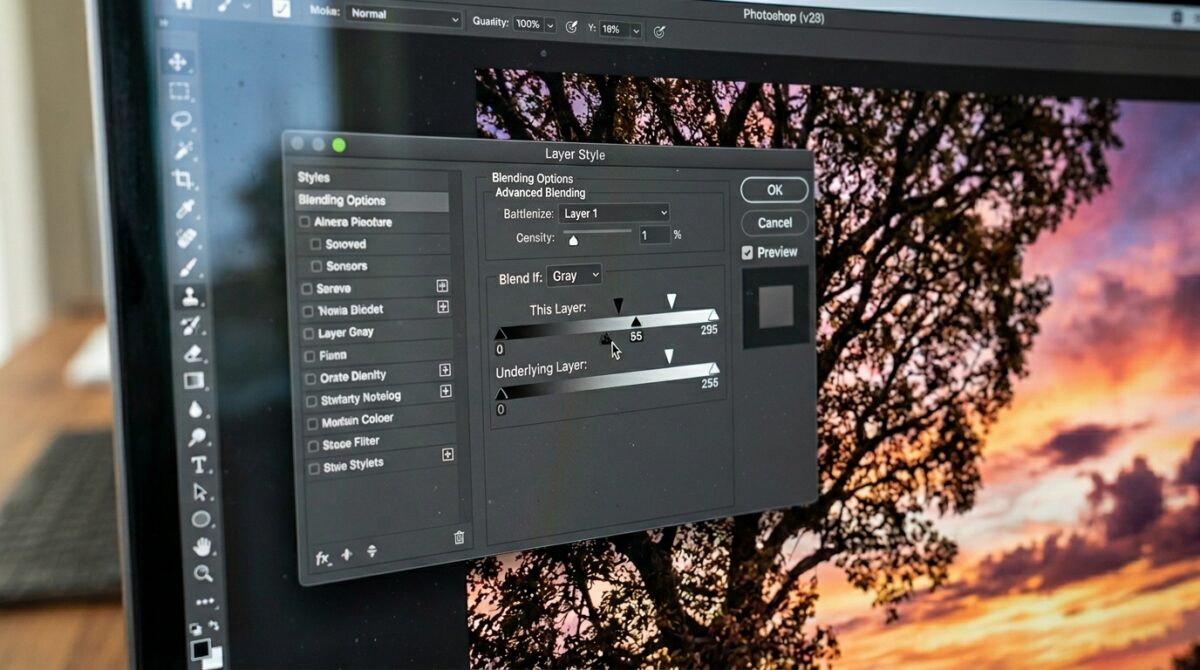Click the plus button beside Orate Dienity
This screenshot has height=670, width=1200.
click(x=445, y=369)
